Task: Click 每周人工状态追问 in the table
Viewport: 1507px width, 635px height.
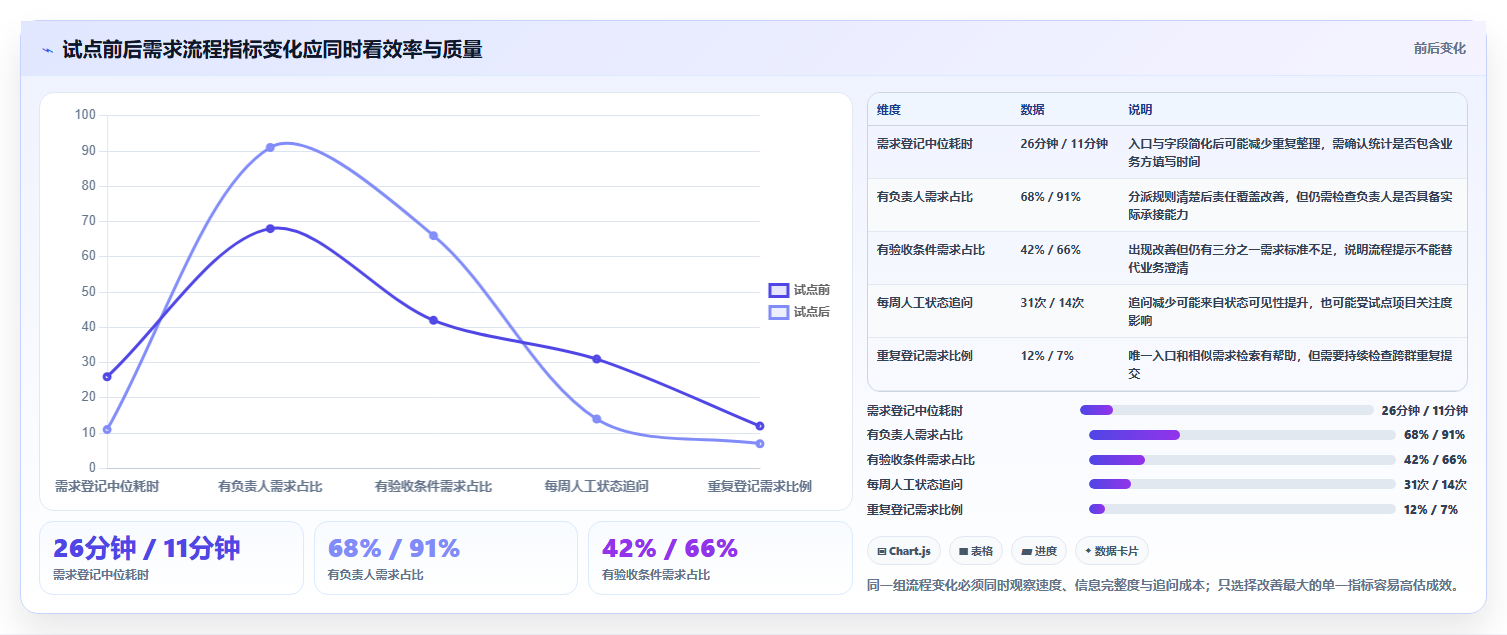Action: click(x=925, y=302)
